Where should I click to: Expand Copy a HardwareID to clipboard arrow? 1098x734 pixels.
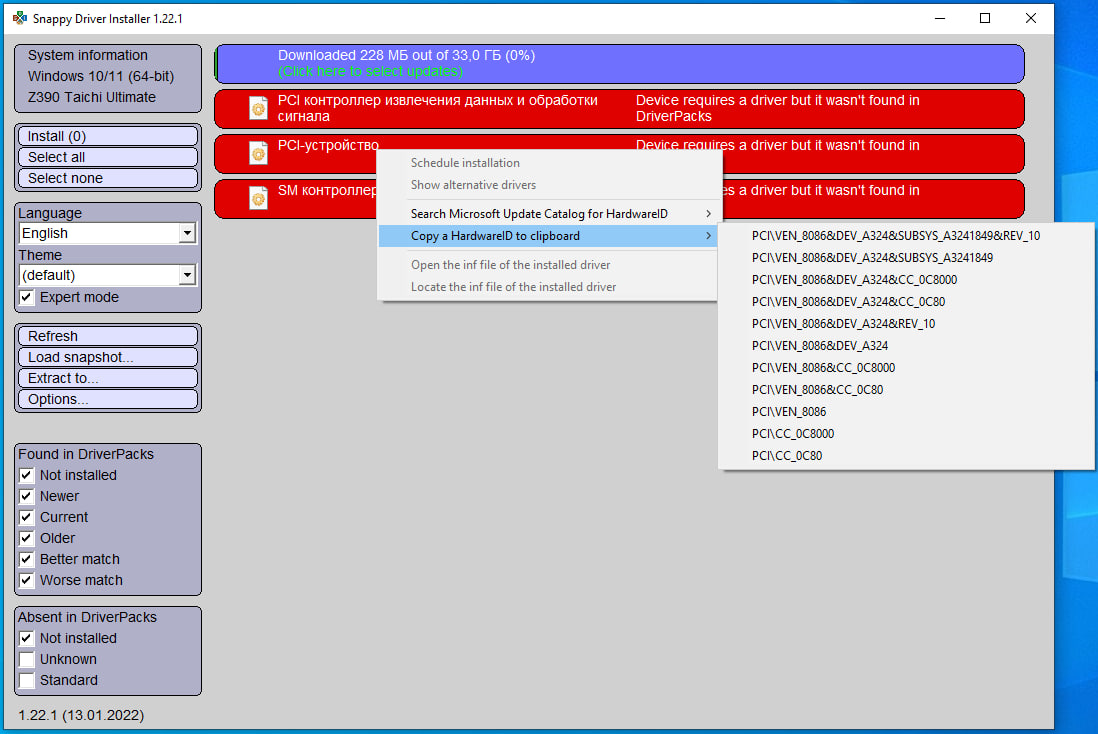click(x=709, y=236)
